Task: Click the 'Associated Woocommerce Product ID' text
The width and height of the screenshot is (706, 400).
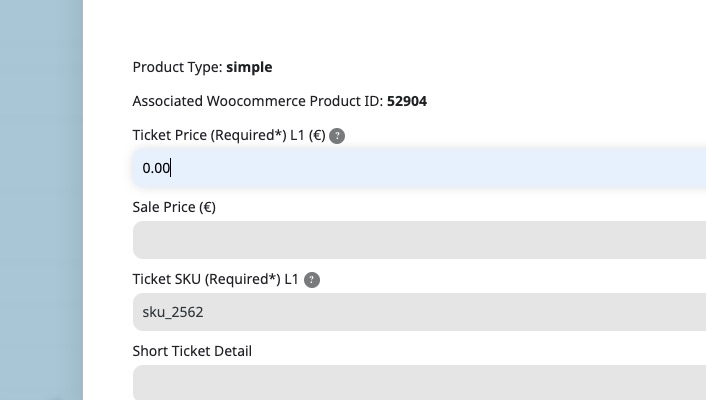Action: [258, 101]
